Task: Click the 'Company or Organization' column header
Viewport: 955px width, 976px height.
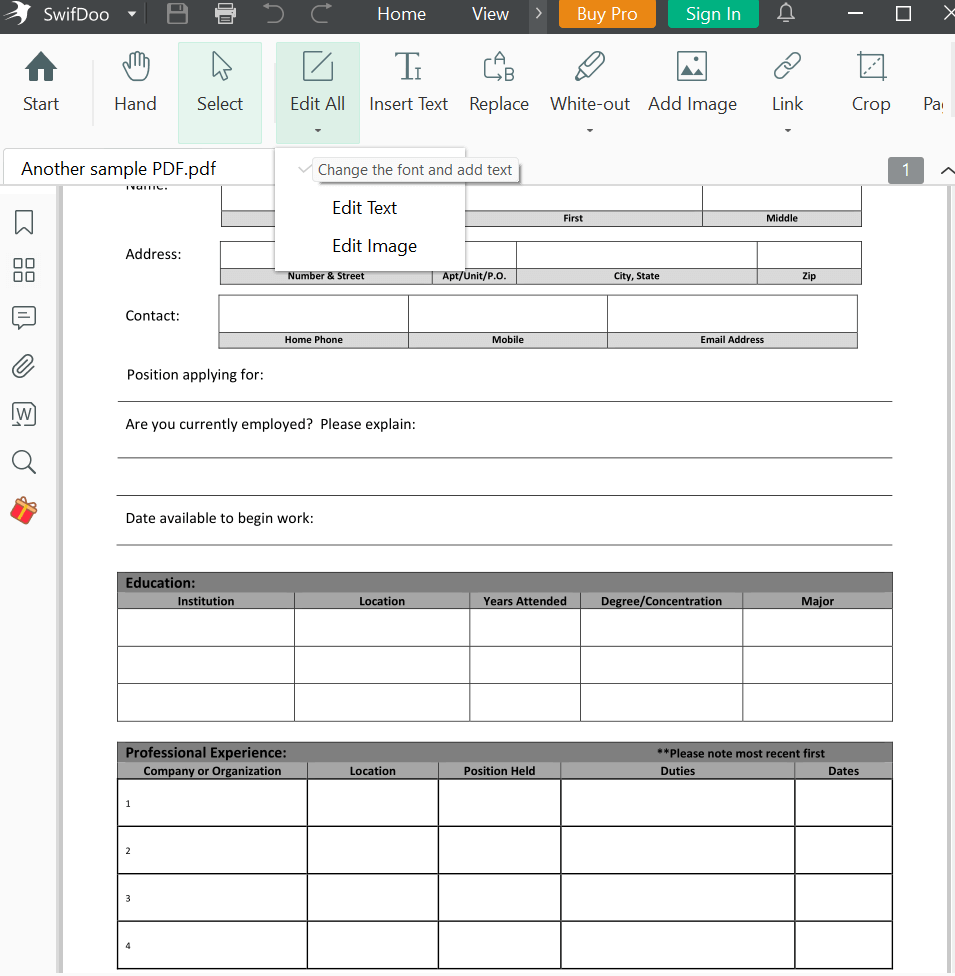Action: 212,771
